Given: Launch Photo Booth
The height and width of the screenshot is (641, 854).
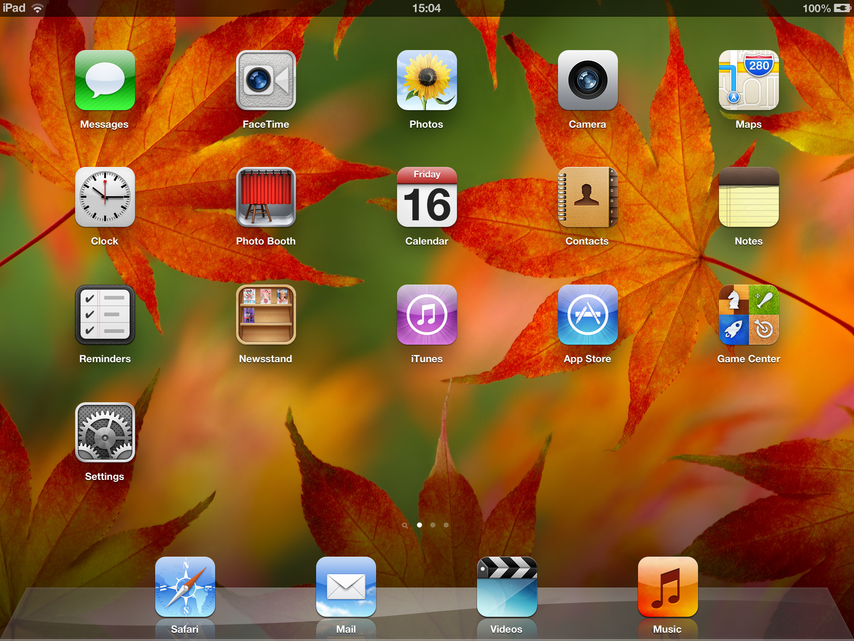Looking at the screenshot, I should (x=266, y=197).
